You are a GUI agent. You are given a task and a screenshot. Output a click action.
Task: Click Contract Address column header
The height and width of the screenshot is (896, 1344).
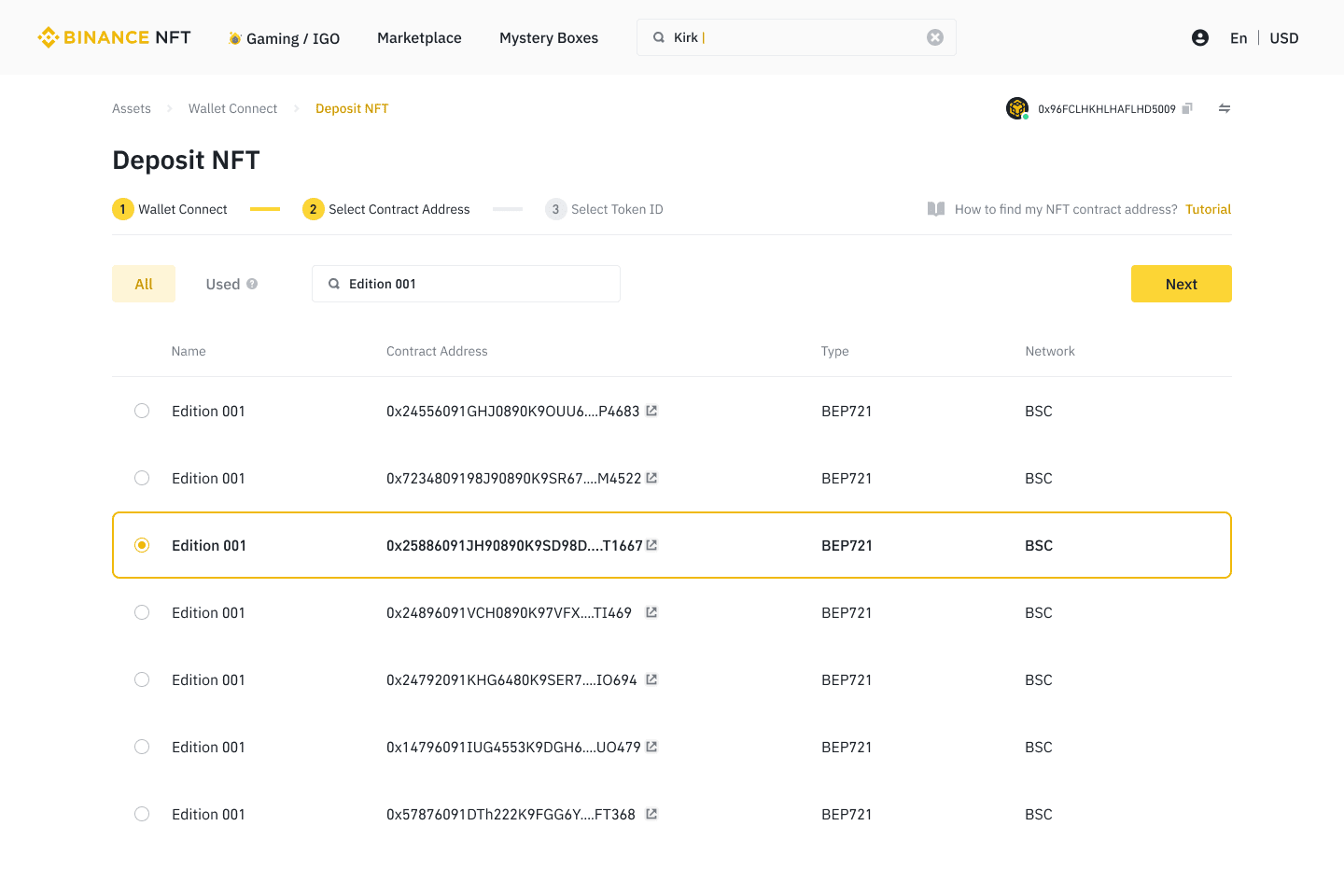tap(437, 351)
